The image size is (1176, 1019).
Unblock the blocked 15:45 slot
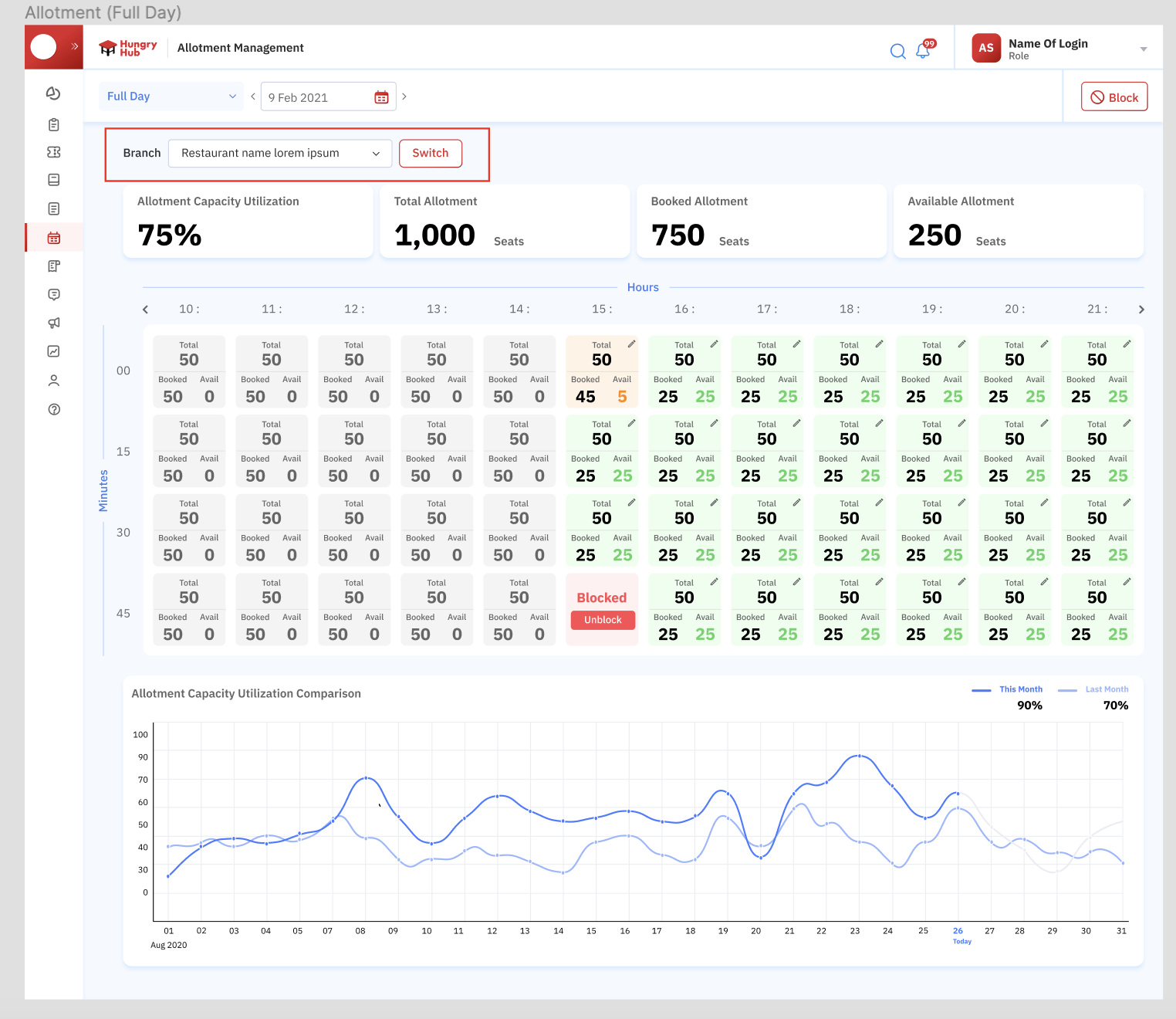603,620
